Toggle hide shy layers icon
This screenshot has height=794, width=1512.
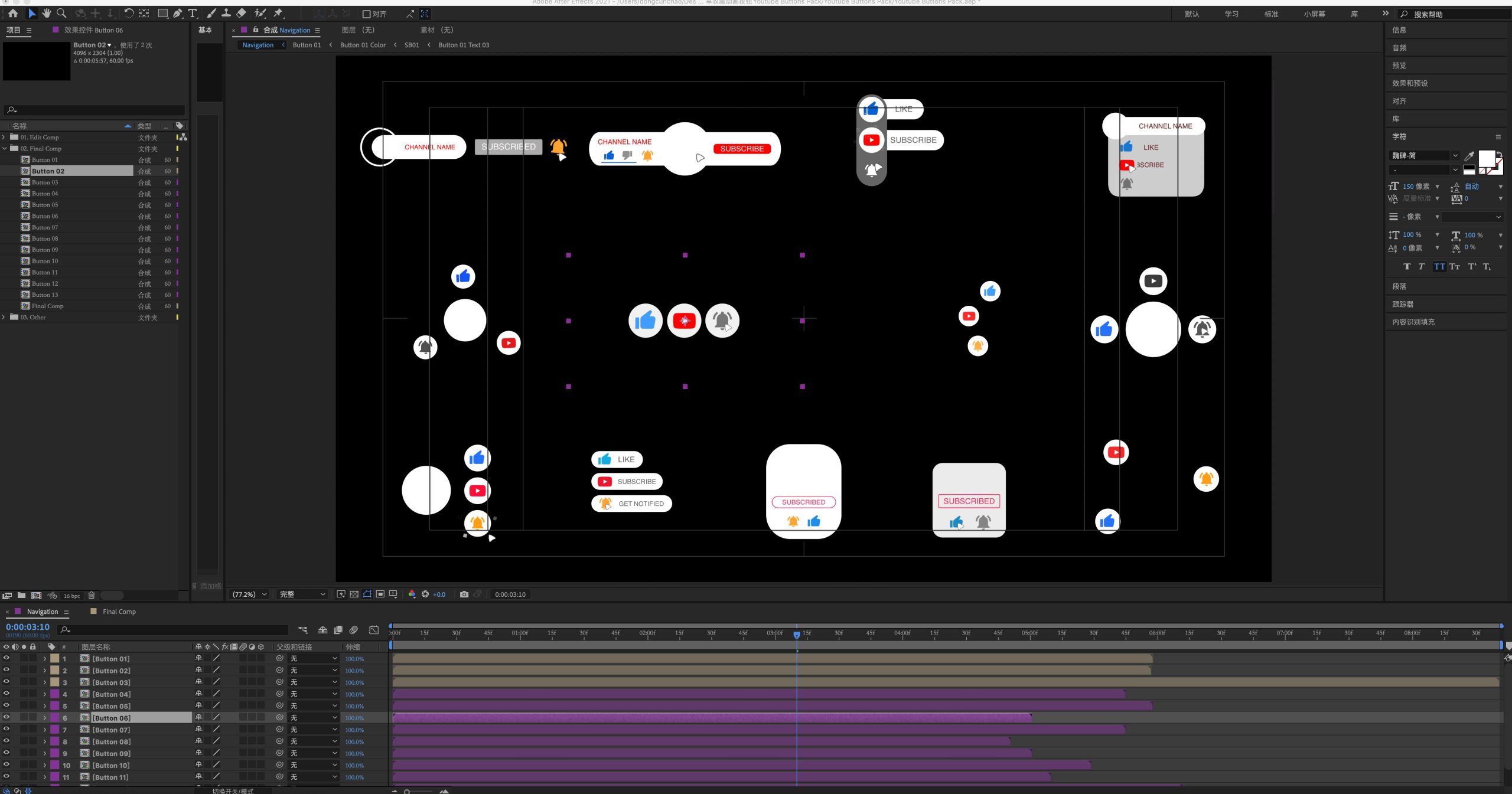pos(322,630)
